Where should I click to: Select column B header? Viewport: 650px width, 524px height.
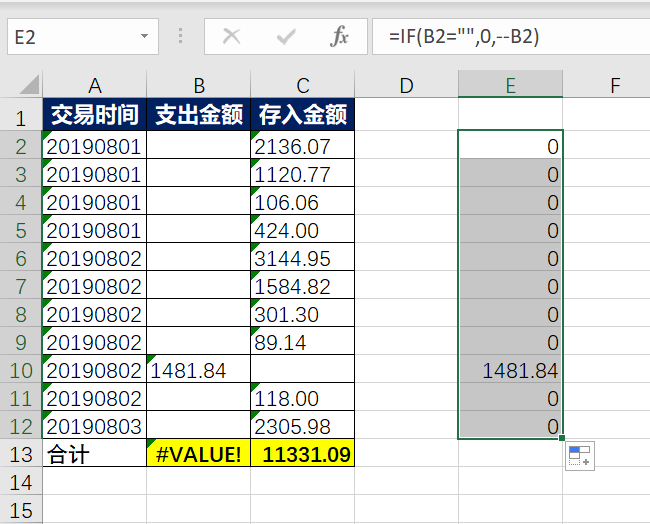pyautogui.click(x=199, y=85)
